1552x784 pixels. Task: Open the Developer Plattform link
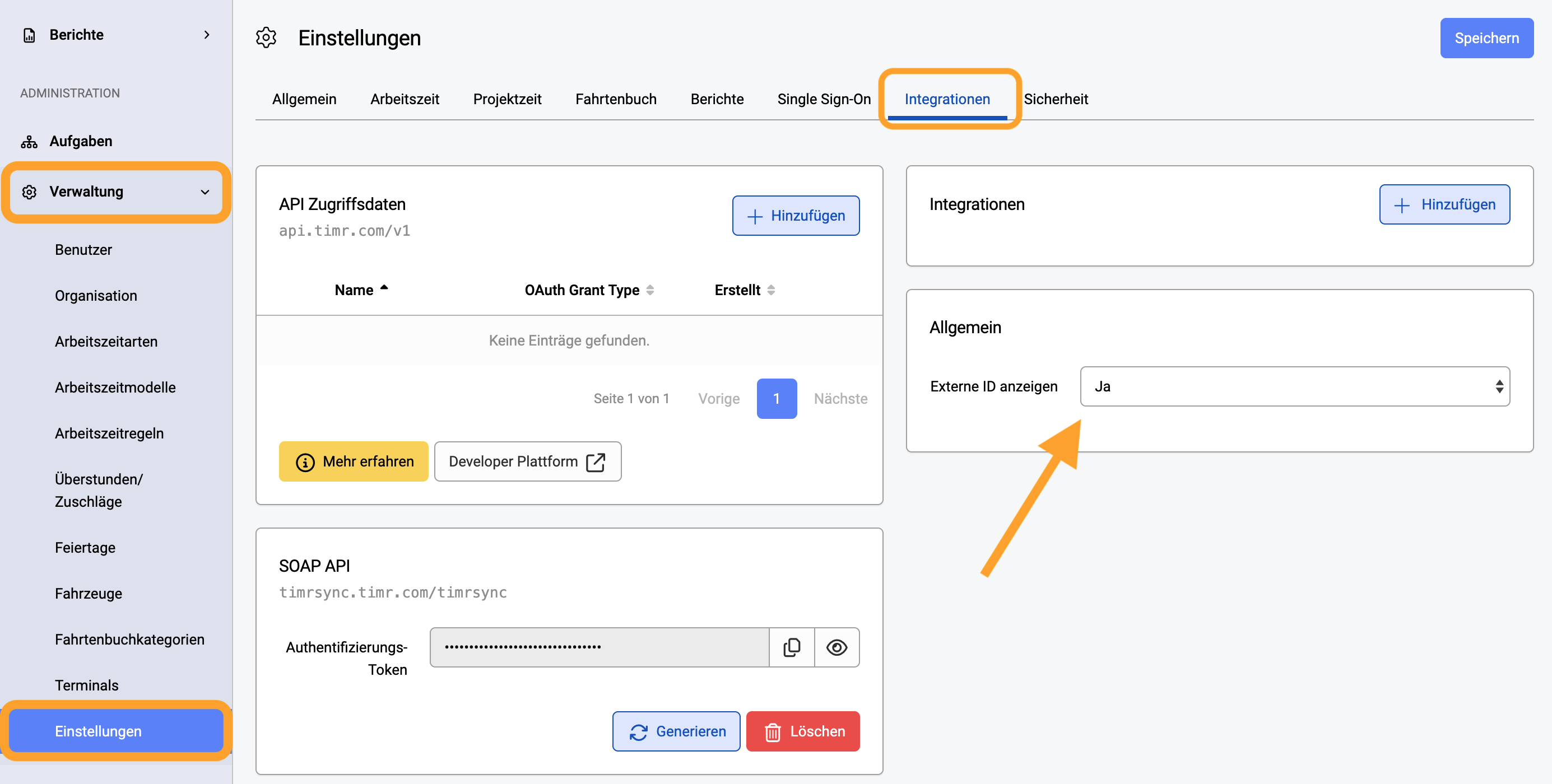click(x=528, y=461)
